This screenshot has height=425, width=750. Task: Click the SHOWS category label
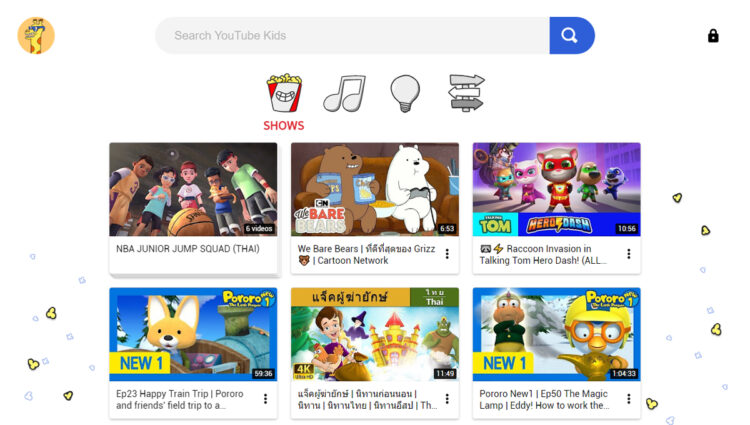tap(284, 126)
